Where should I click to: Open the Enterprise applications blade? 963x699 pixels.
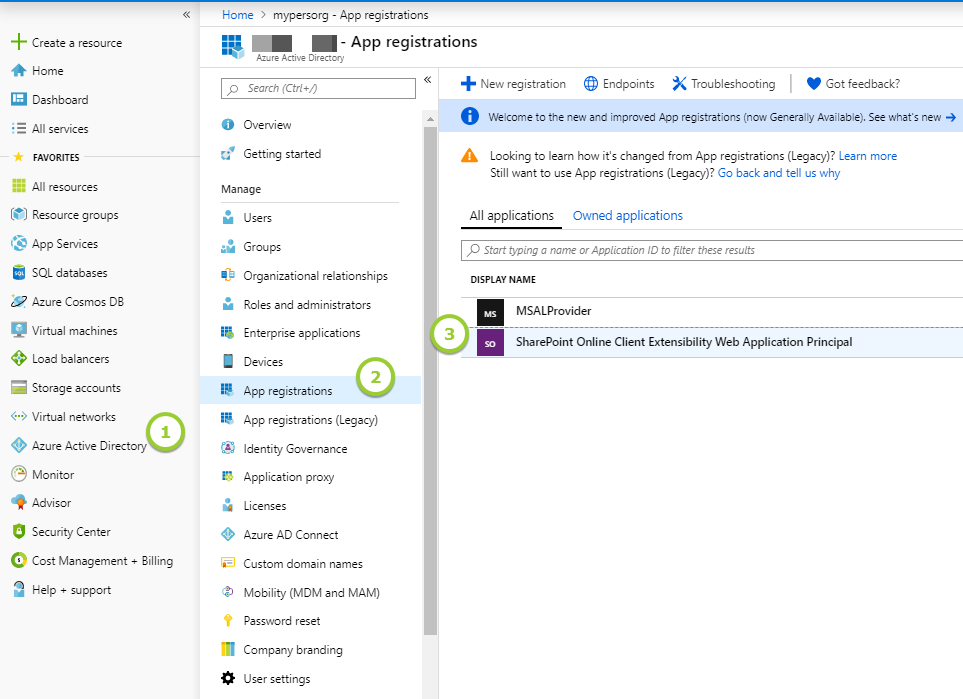tap(302, 333)
